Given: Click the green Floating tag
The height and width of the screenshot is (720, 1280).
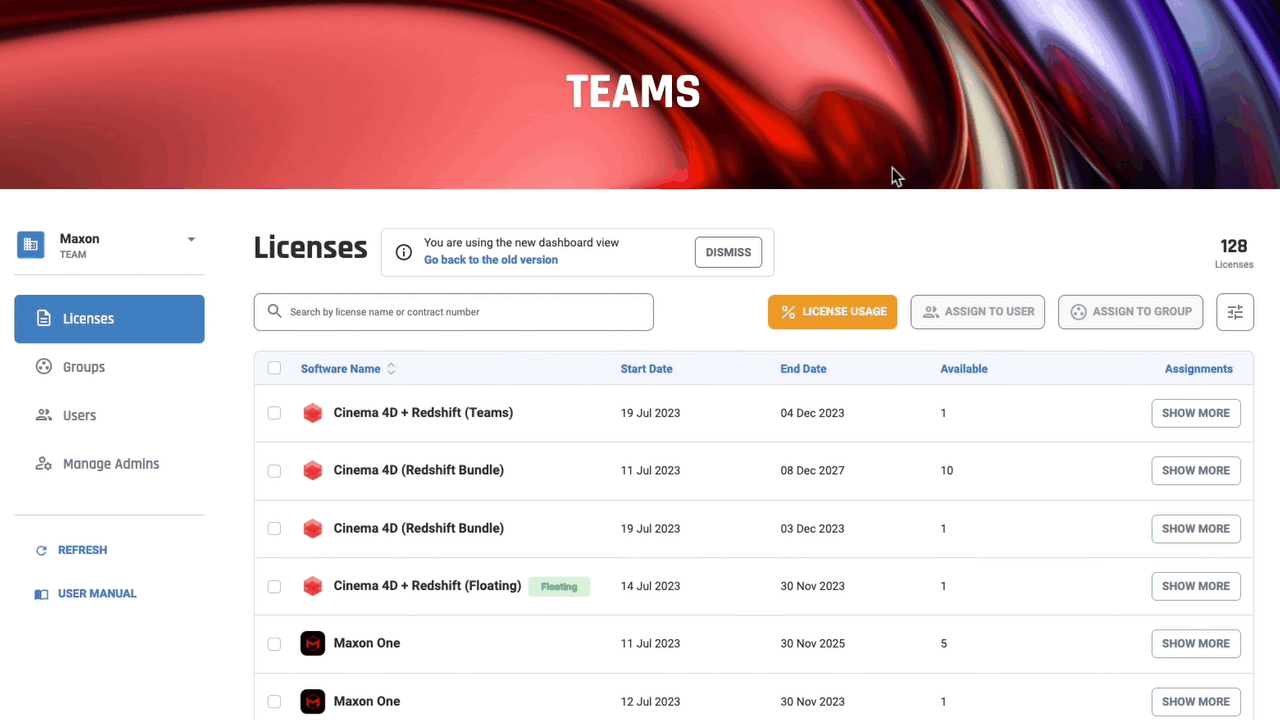Looking at the screenshot, I should (559, 587).
